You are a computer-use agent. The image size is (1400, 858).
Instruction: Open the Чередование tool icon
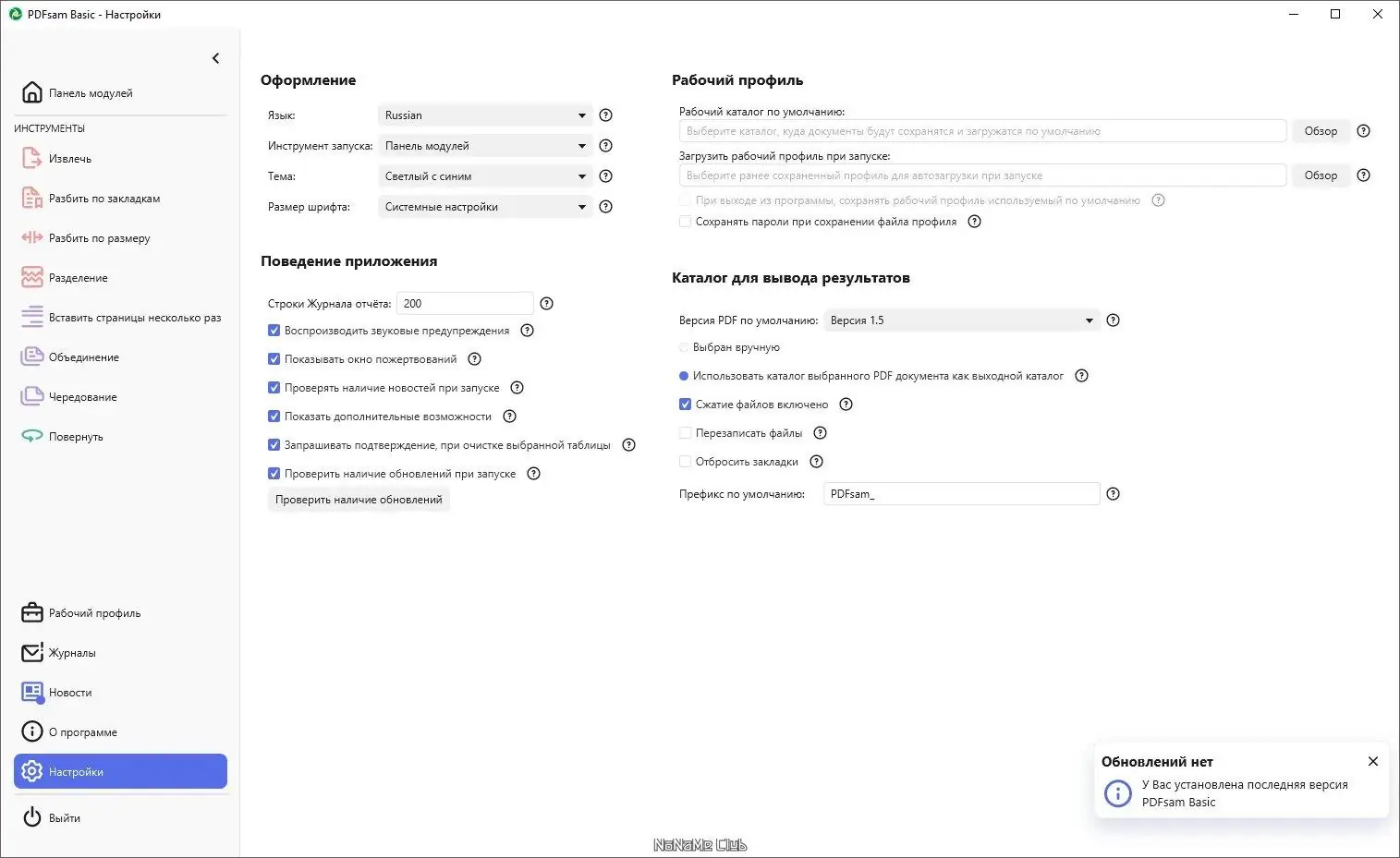[x=32, y=397]
